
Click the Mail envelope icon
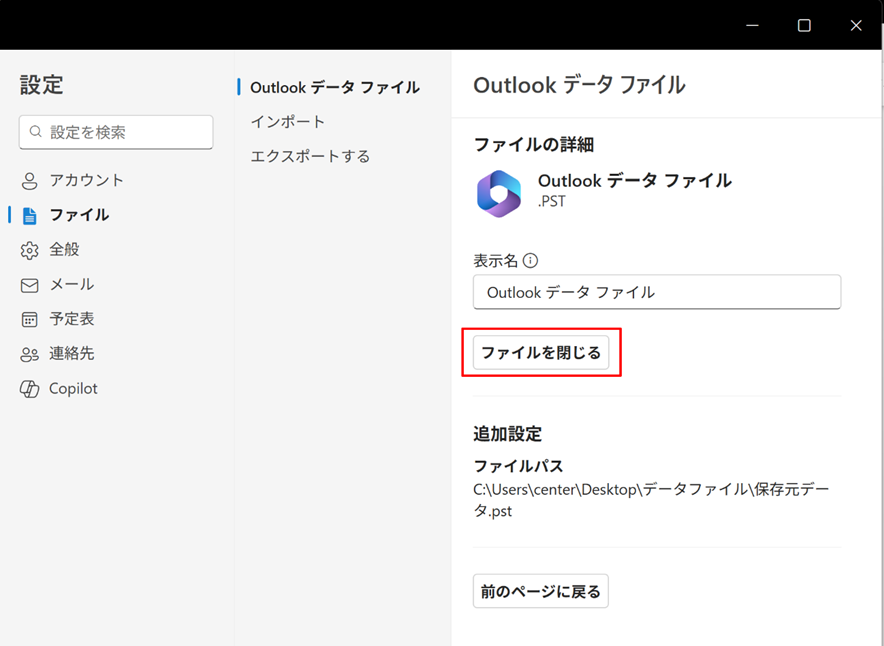(x=29, y=285)
